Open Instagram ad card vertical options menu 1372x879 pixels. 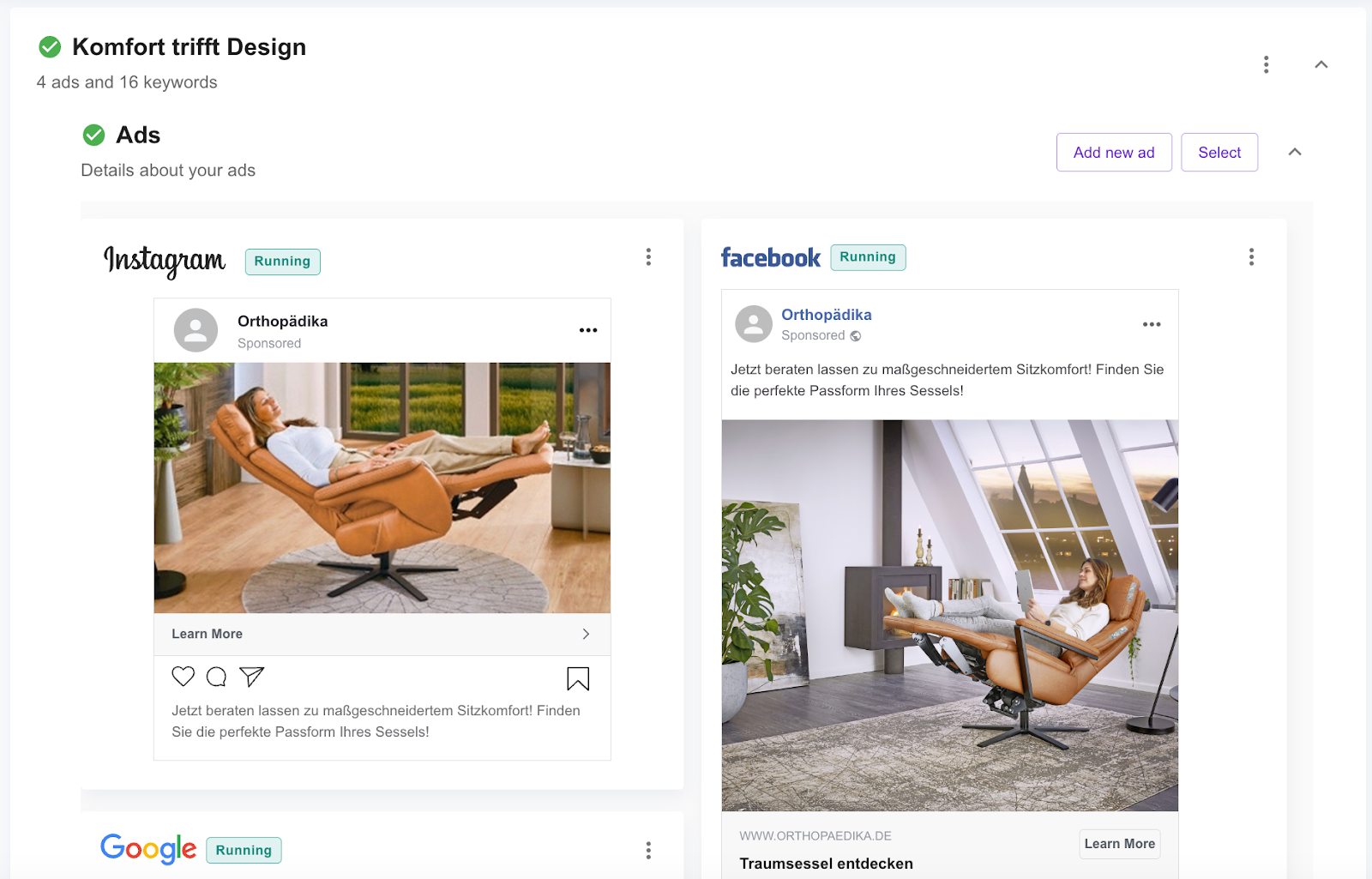[x=648, y=256]
